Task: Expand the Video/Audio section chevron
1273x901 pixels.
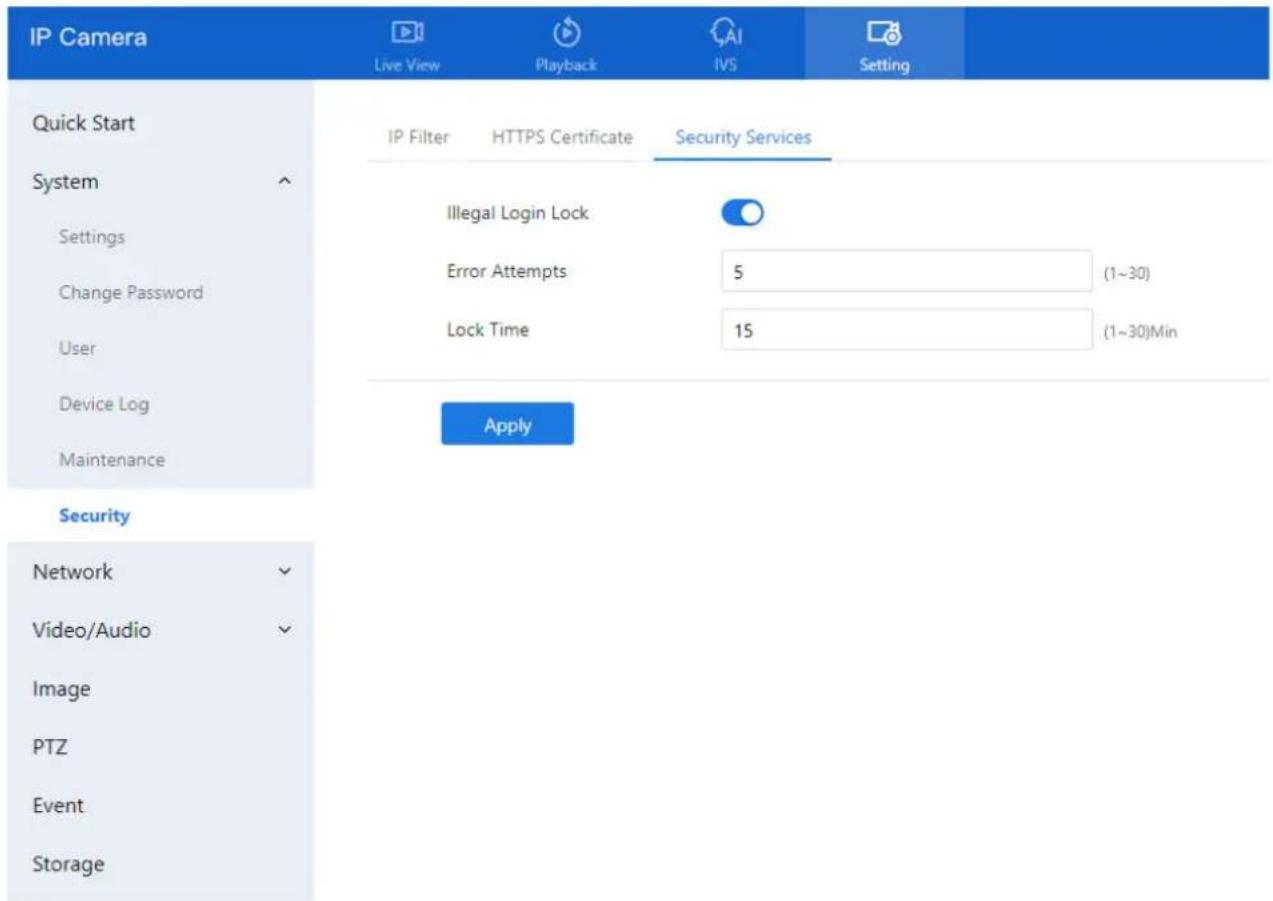Action: [x=284, y=631]
